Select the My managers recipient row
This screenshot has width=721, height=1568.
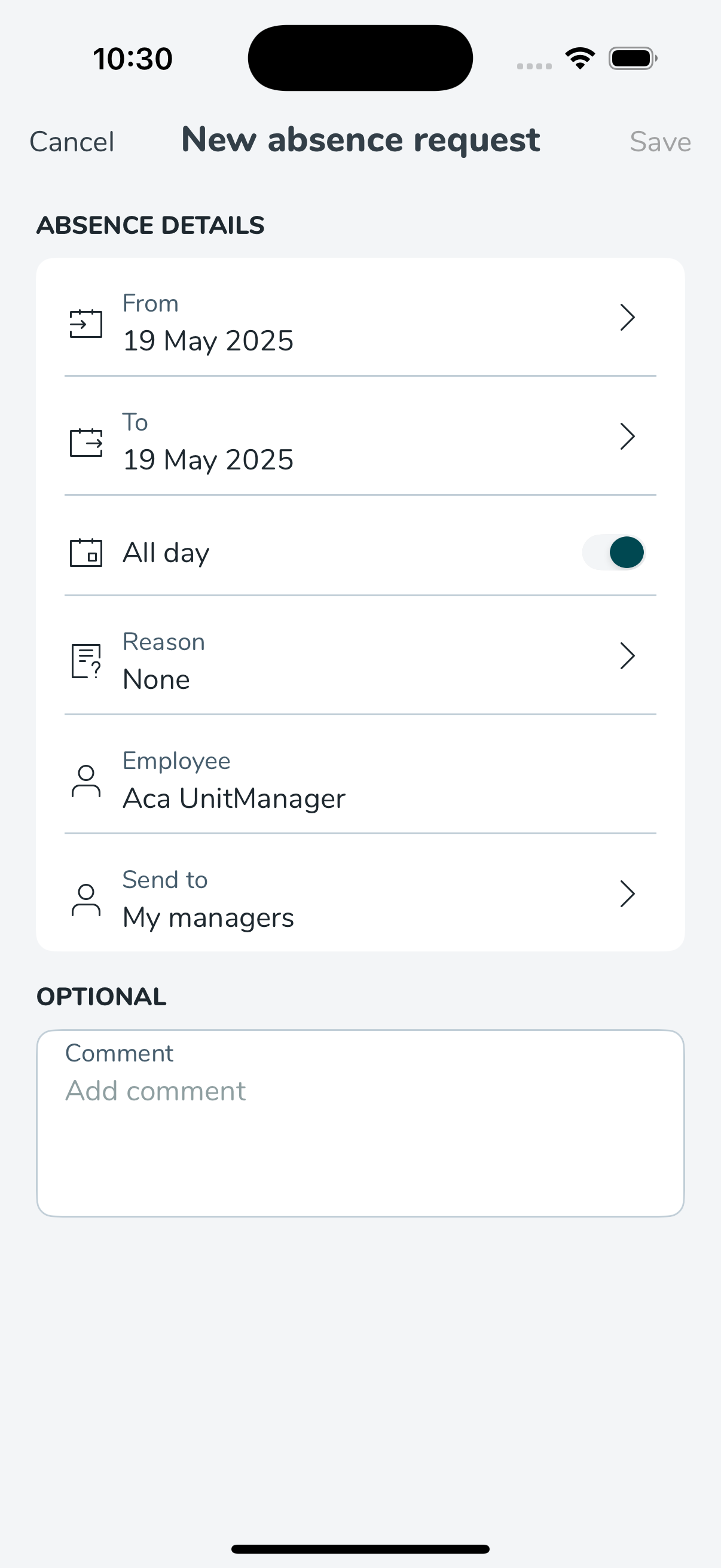(x=360, y=893)
